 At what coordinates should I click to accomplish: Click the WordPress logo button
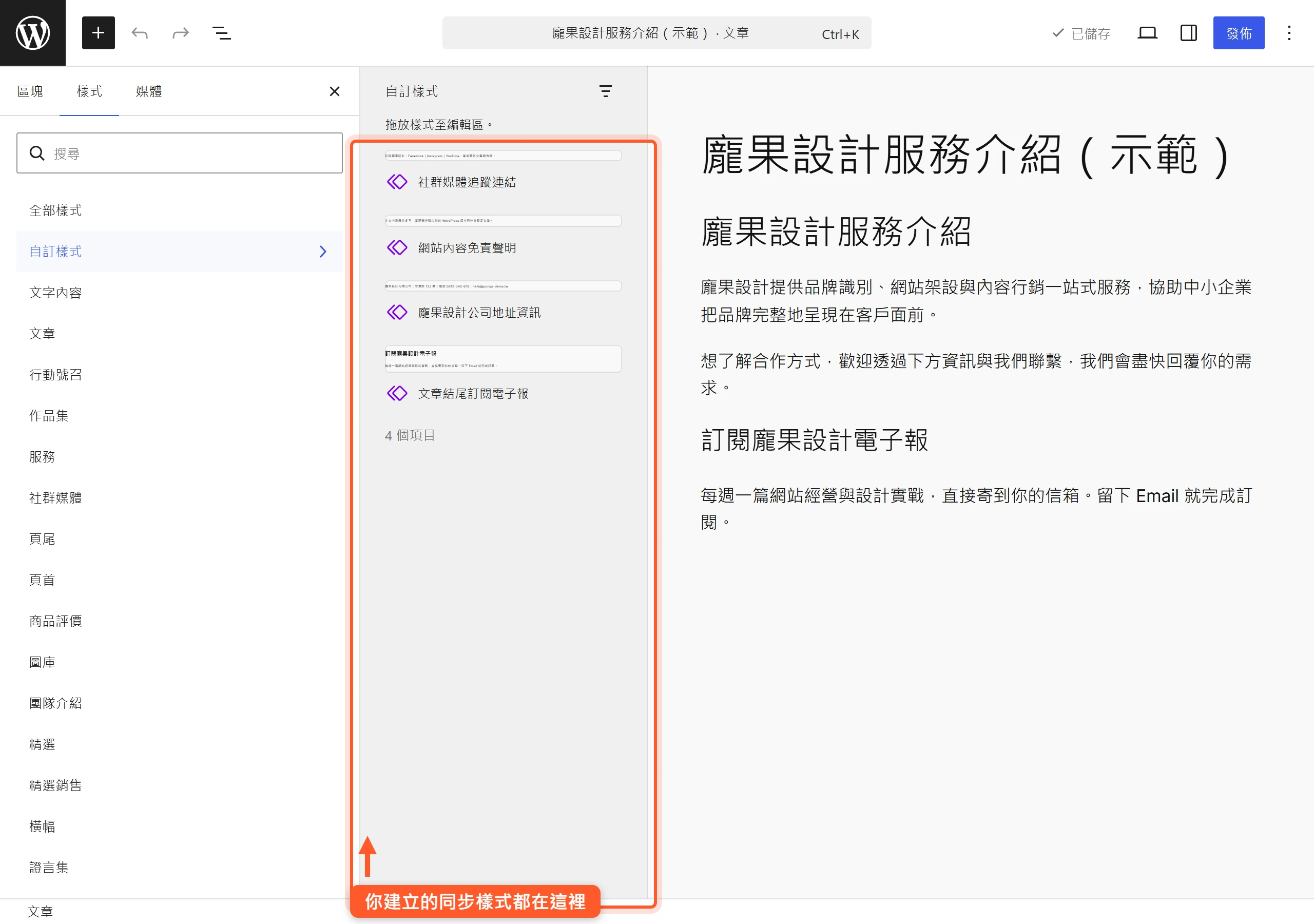click(x=33, y=33)
